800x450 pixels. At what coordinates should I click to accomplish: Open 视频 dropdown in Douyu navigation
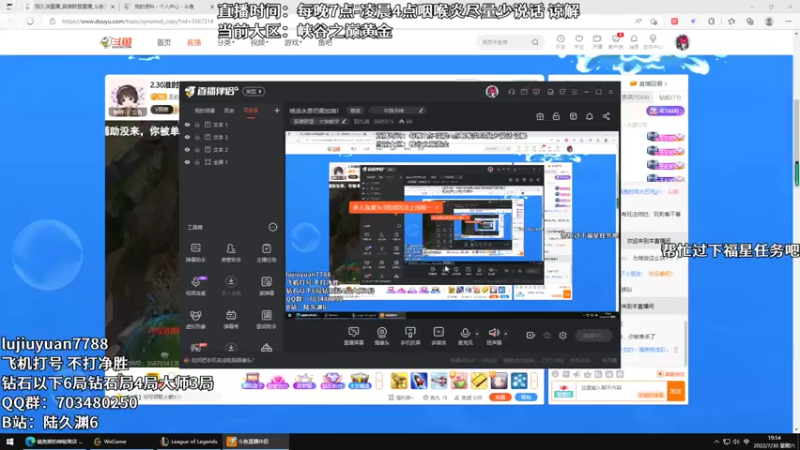[259, 42]
